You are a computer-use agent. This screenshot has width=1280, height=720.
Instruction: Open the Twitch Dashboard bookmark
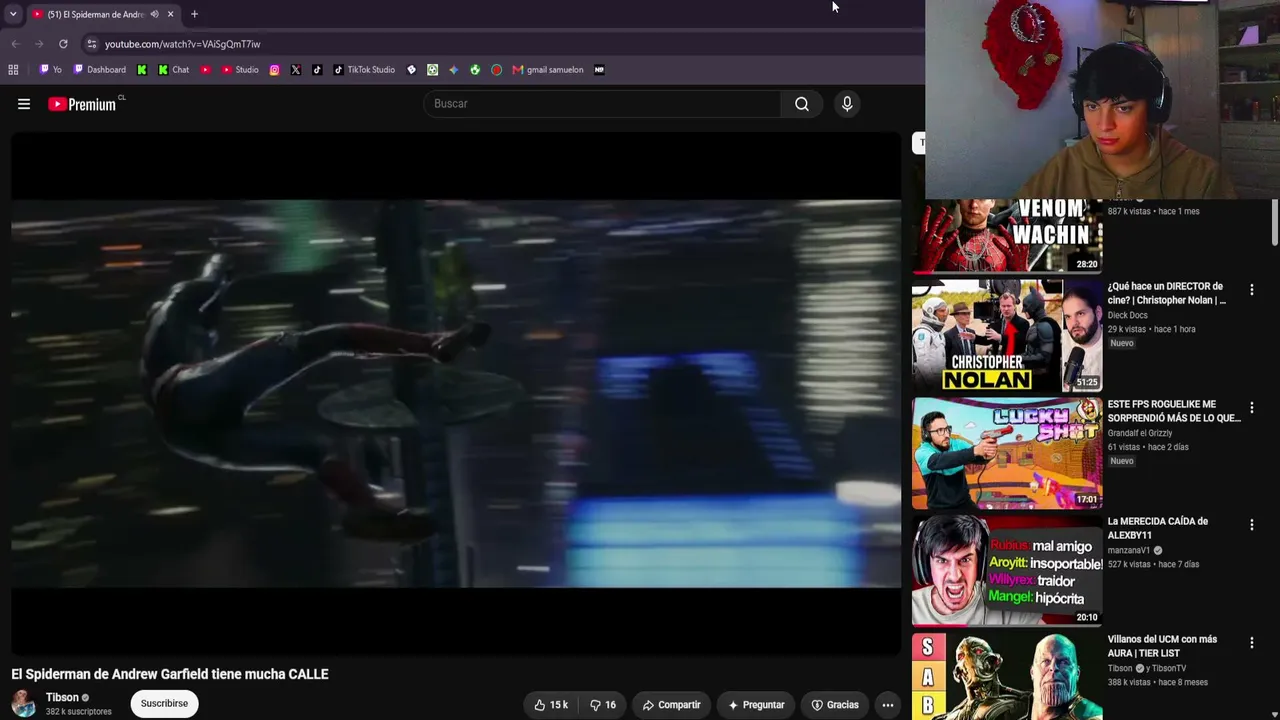tap(100, 70)
